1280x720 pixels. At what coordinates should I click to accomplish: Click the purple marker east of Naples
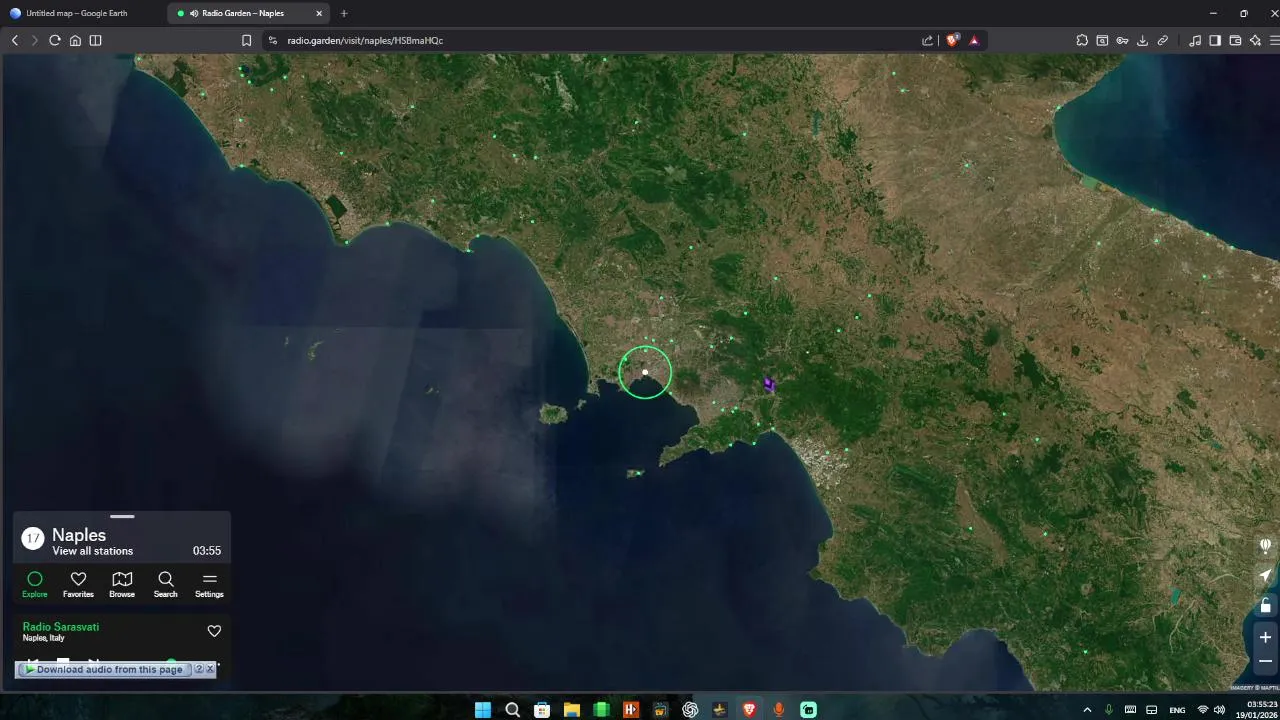769,384
